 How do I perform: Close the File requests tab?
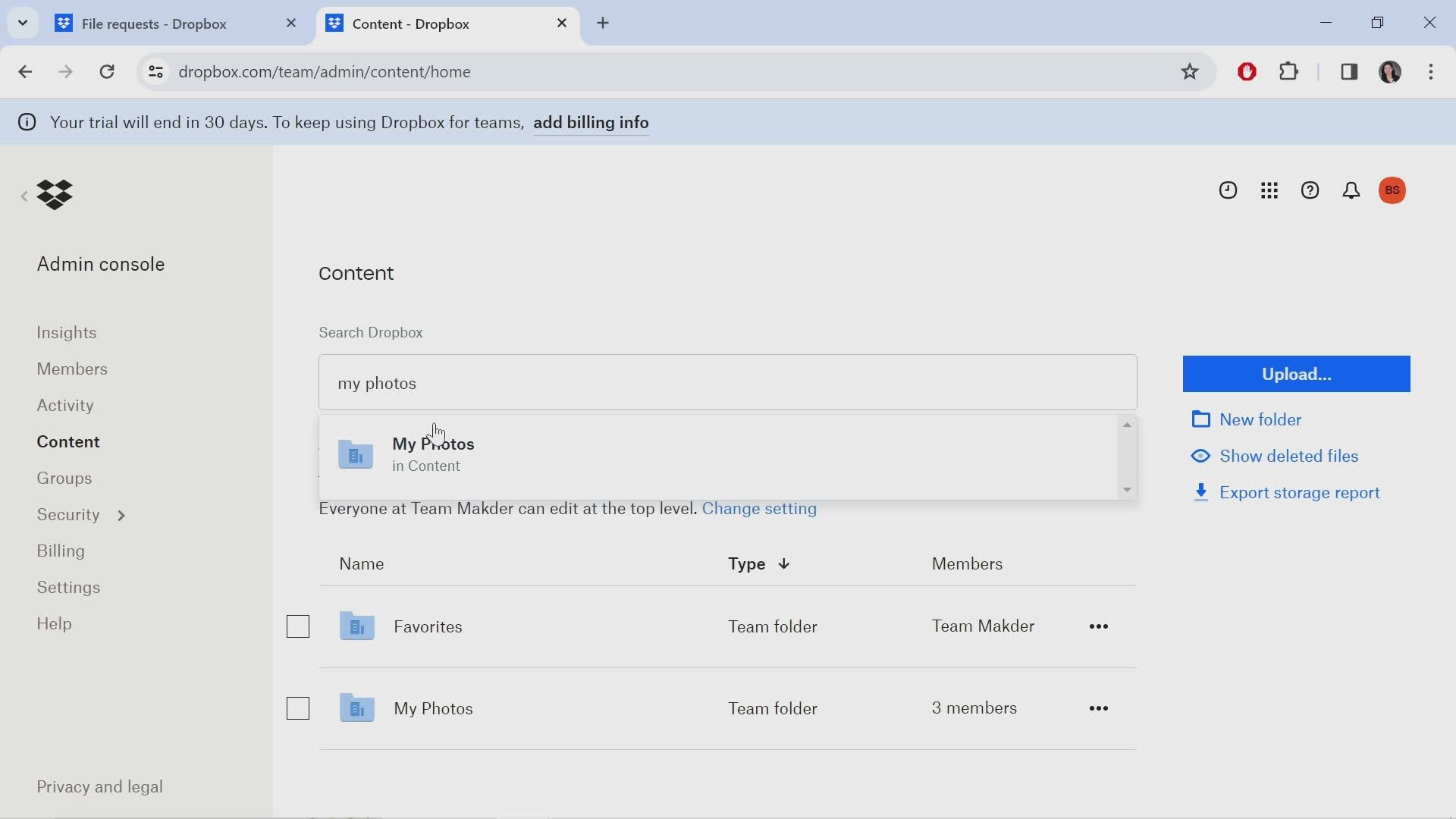[x=291, y=24]
